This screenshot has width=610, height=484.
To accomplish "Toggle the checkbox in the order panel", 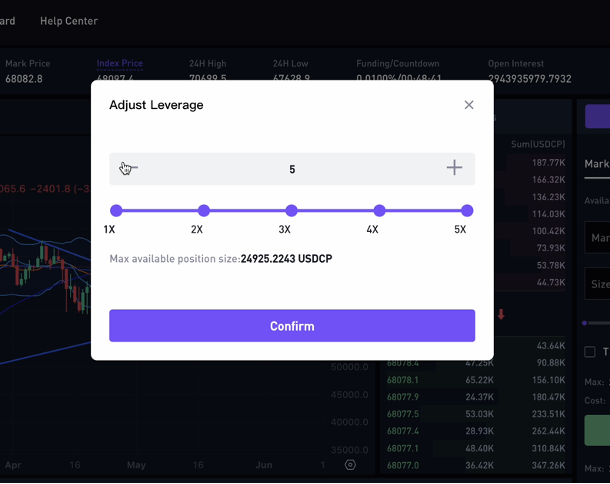I will [590, 352].
